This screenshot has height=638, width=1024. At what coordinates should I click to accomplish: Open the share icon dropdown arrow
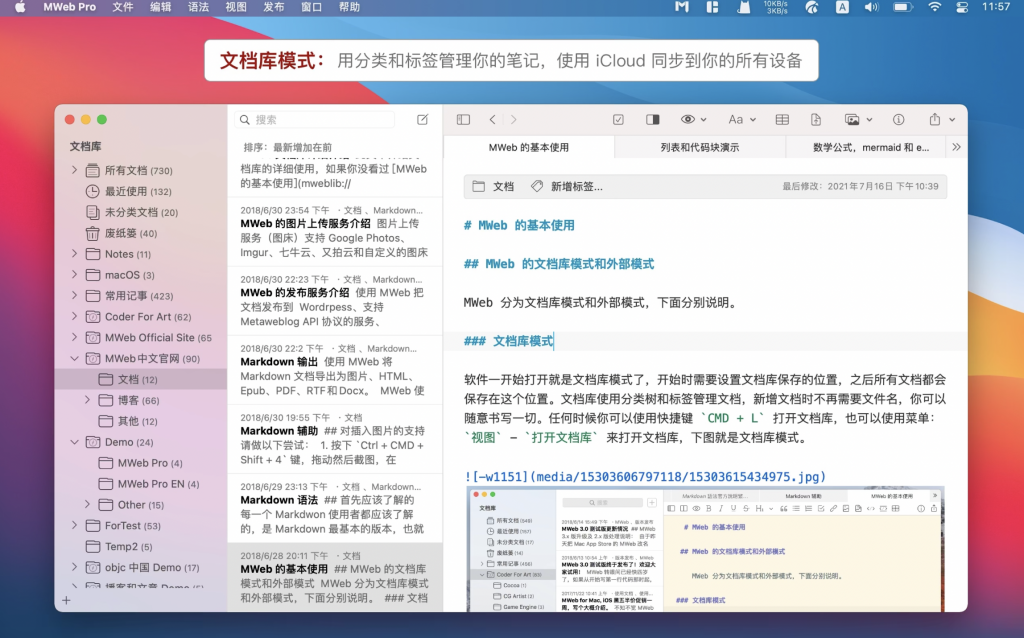pyautogui.click(x=951, y=119)
